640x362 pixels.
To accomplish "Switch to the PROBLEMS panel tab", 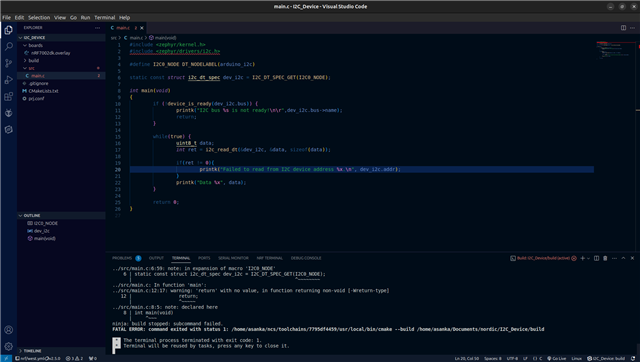I will 127,258.
